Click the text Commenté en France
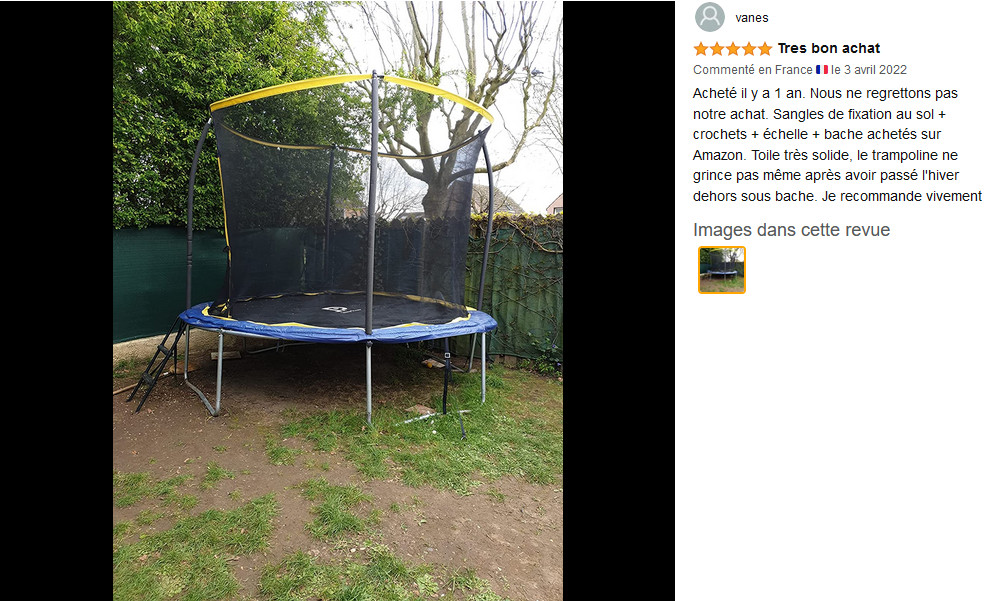Screen dimensions: 995x601 click(753, 70)
